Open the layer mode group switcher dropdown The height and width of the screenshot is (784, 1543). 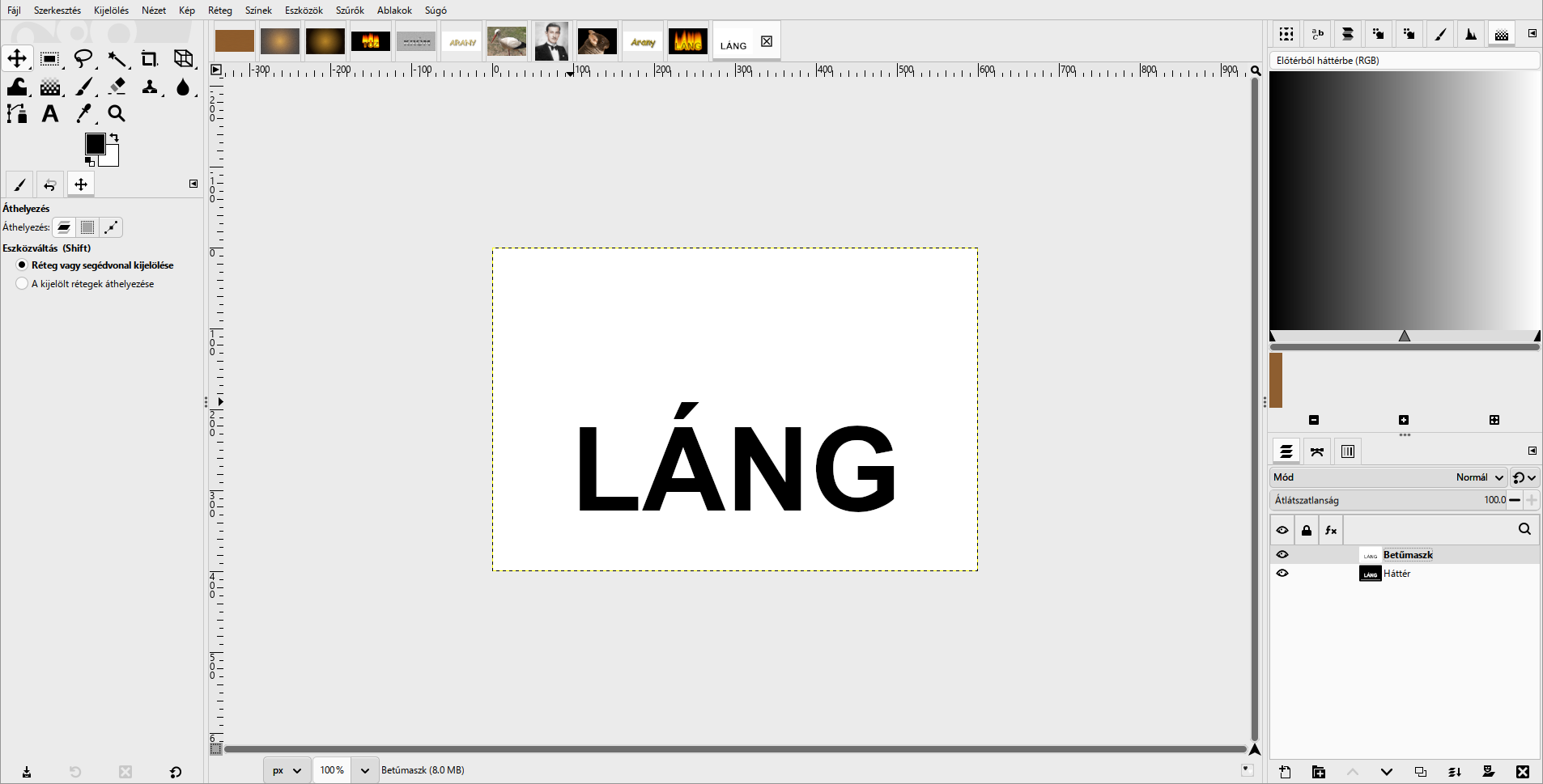click(1524, 477)
